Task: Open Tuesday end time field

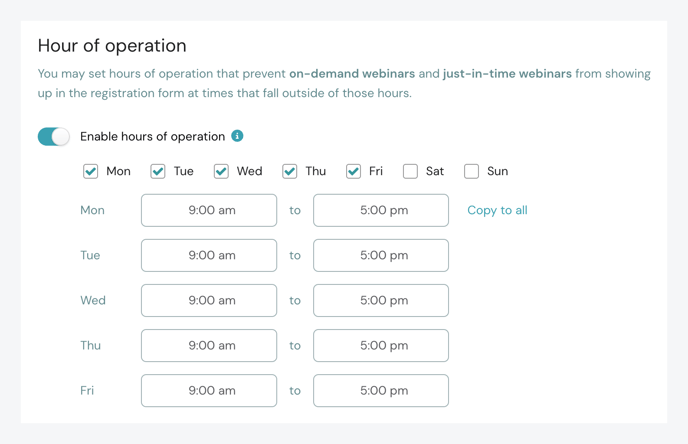Action: (381, 255)
